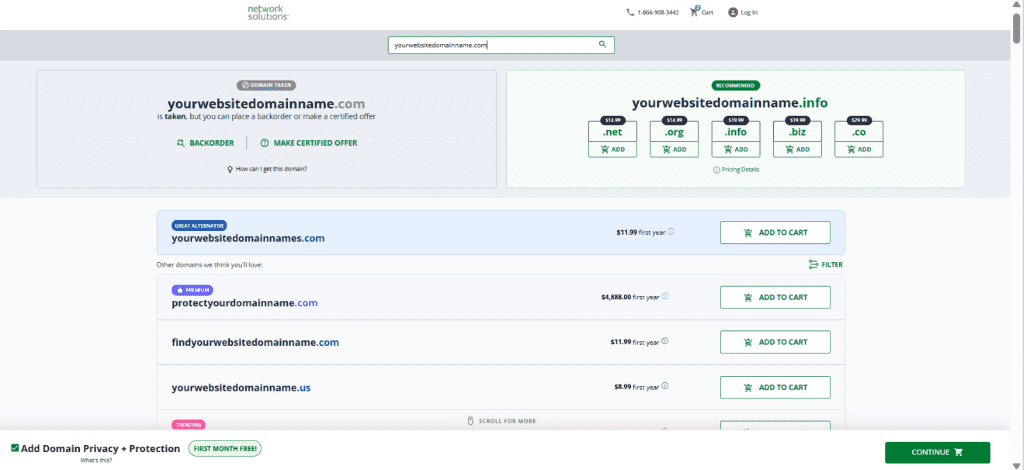The image size is (1024, 470).
Task: Click 'protectyourdomainname.com' domain name text
Action: pos(244,304)
